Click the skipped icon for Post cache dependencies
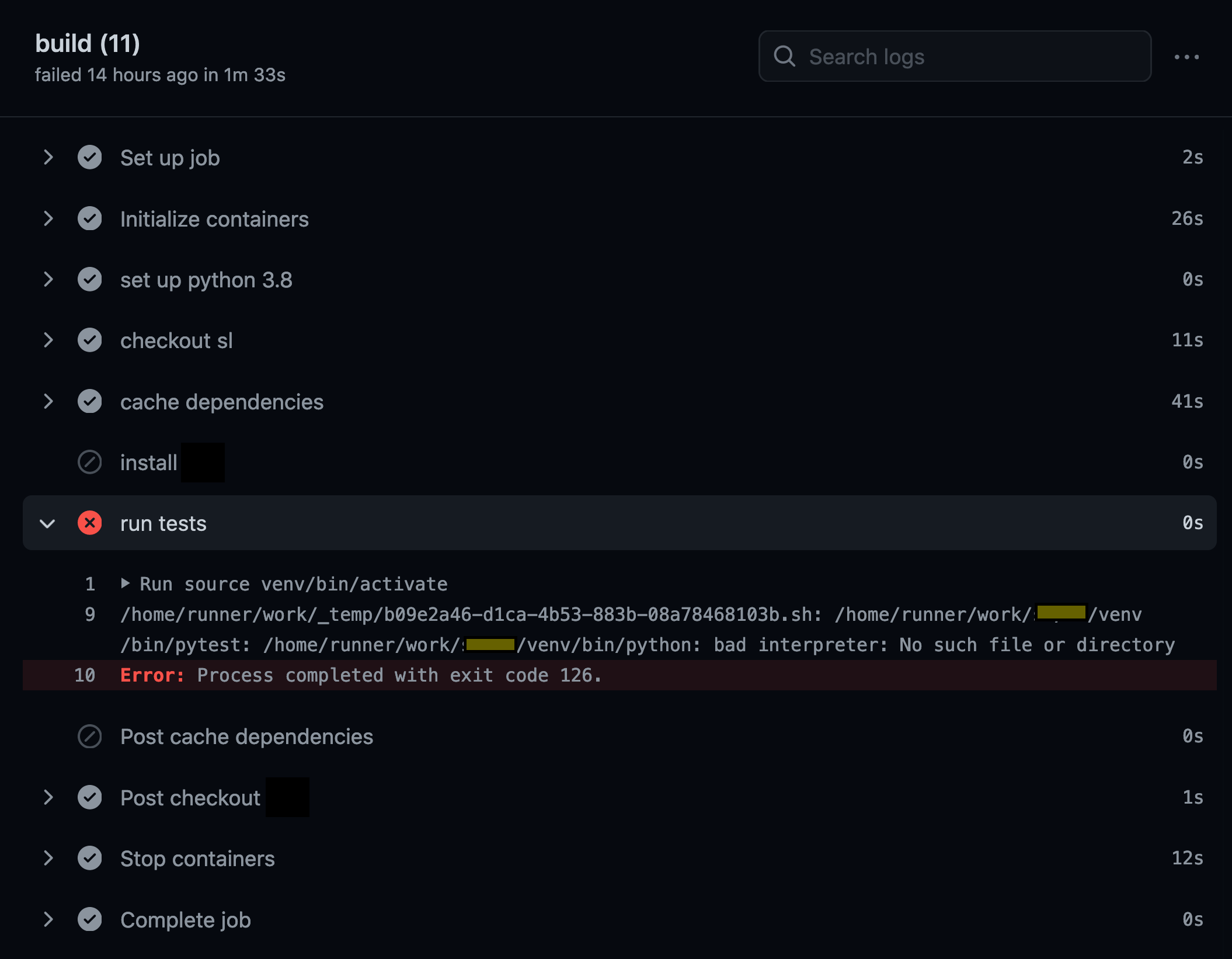 click(x=90, y=736)
